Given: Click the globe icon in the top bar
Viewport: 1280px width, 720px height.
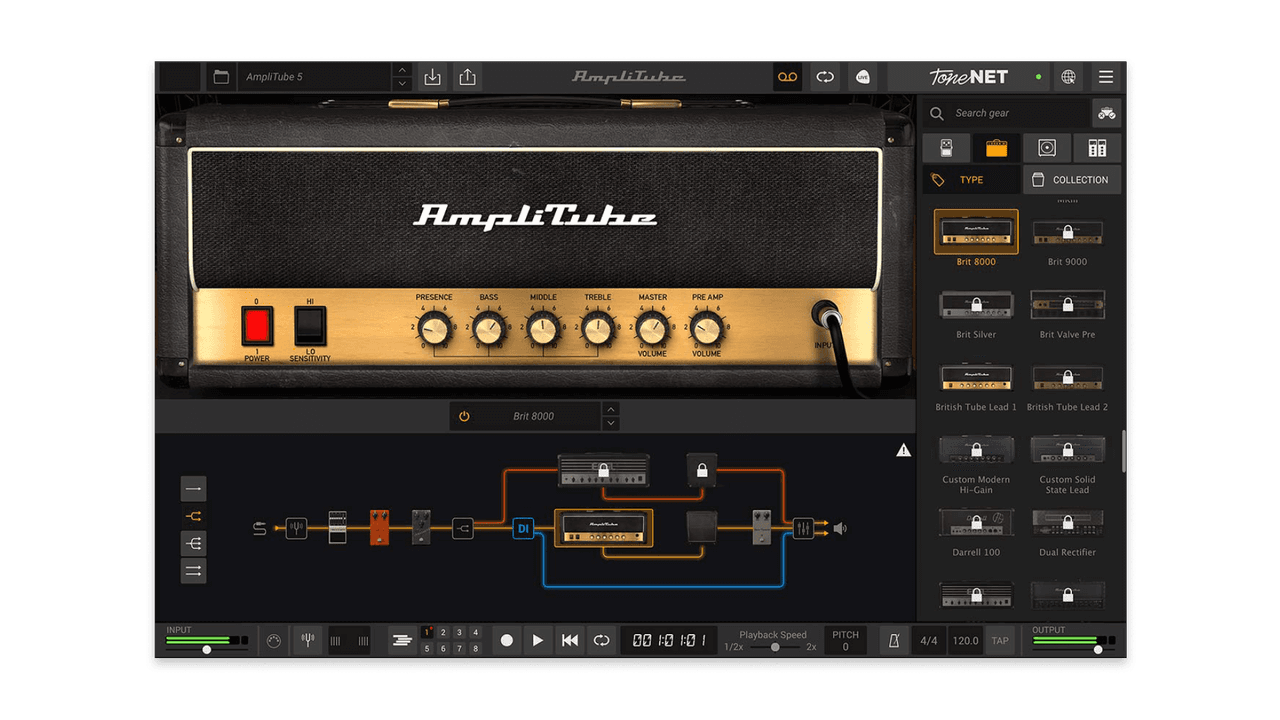Looking at the screenshot, I should pos(1068,76).
